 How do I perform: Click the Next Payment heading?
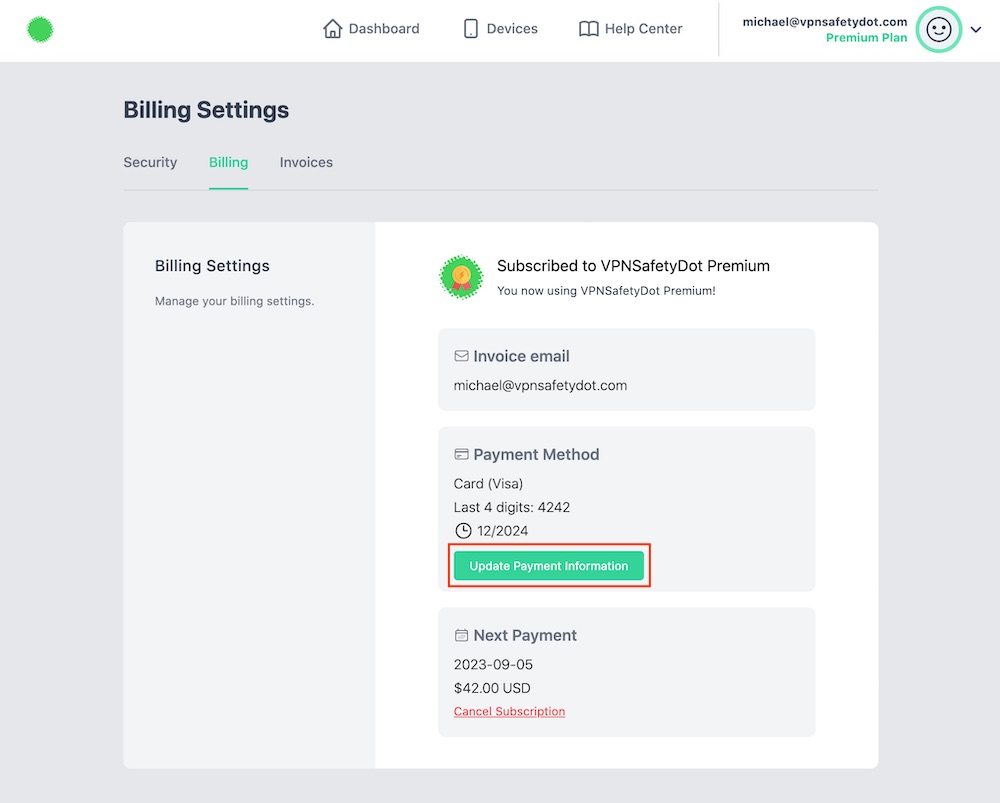click(x=525, y=635)
